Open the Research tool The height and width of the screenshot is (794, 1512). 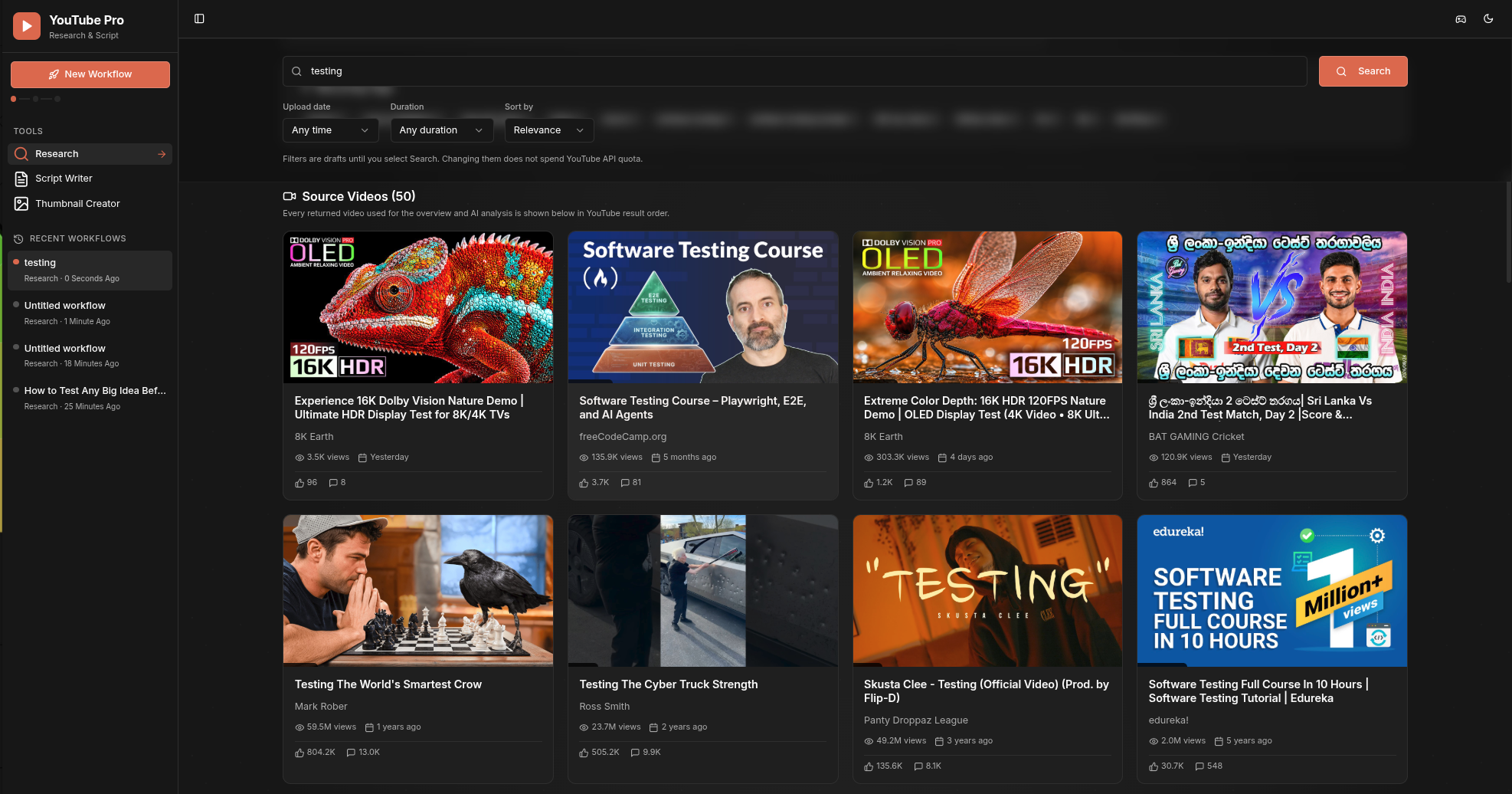90,154
